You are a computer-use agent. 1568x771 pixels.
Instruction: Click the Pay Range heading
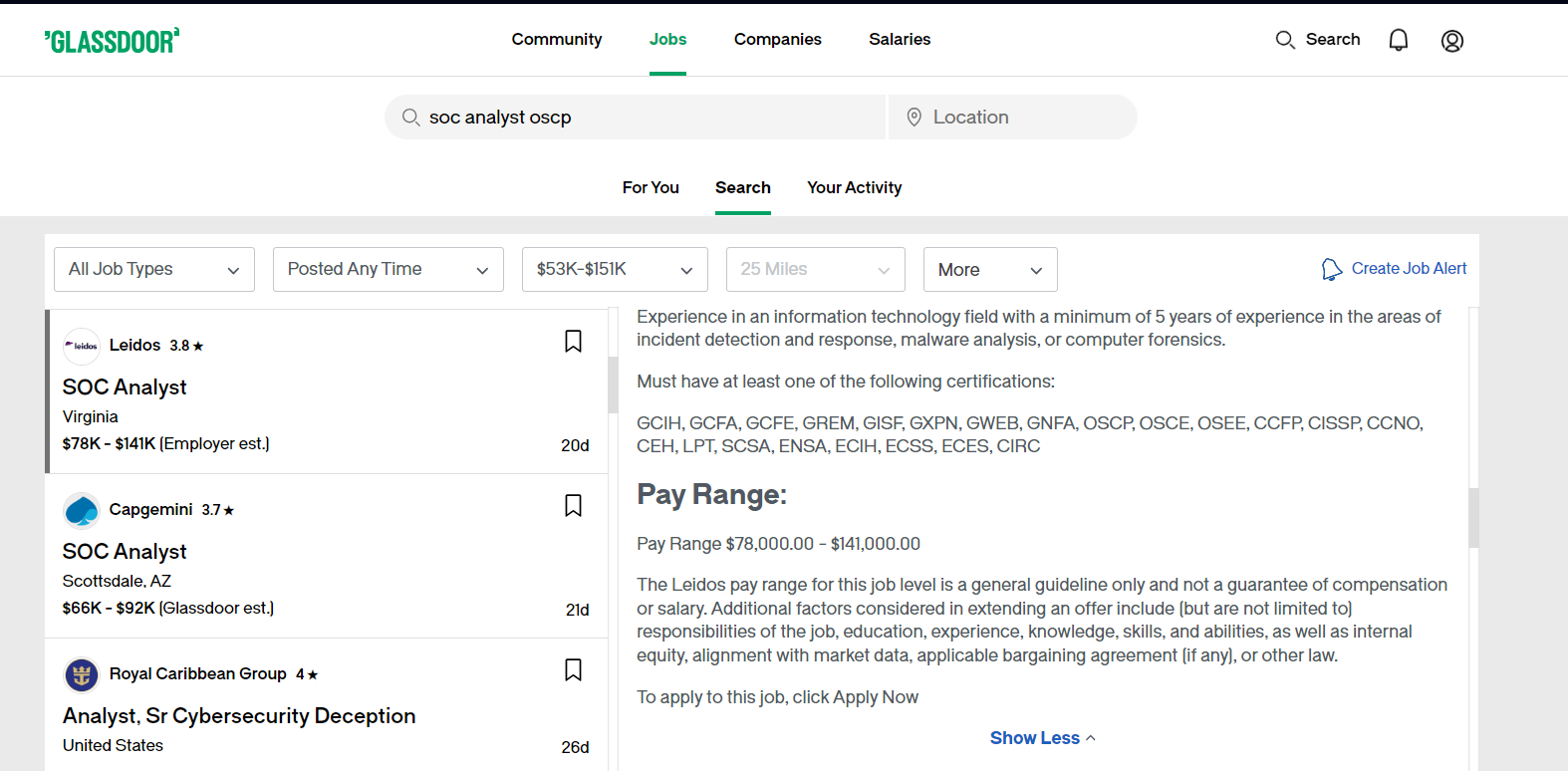pyautogui.click(x=712, y=494)
